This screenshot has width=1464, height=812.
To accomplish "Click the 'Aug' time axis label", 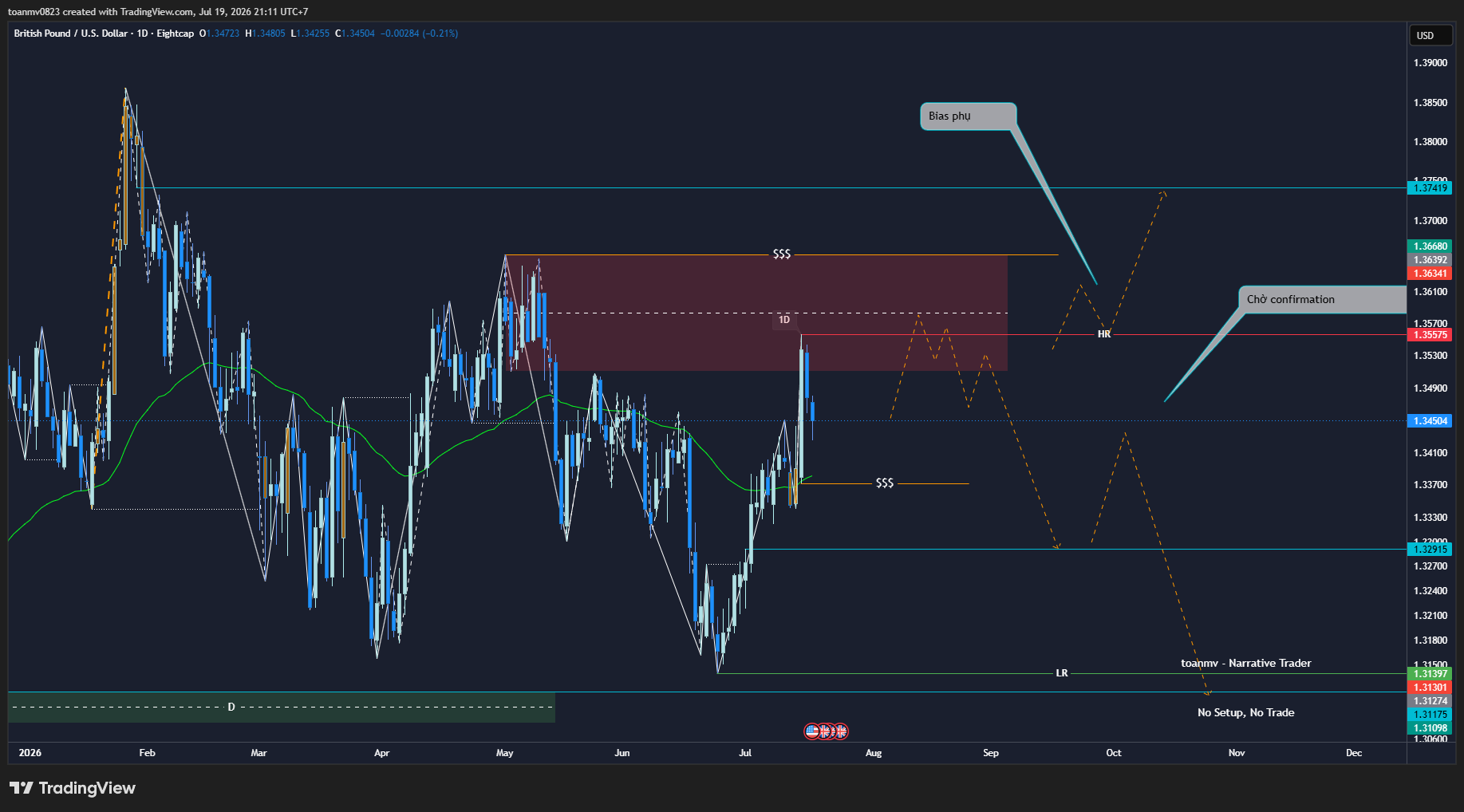I will (874, 753).
